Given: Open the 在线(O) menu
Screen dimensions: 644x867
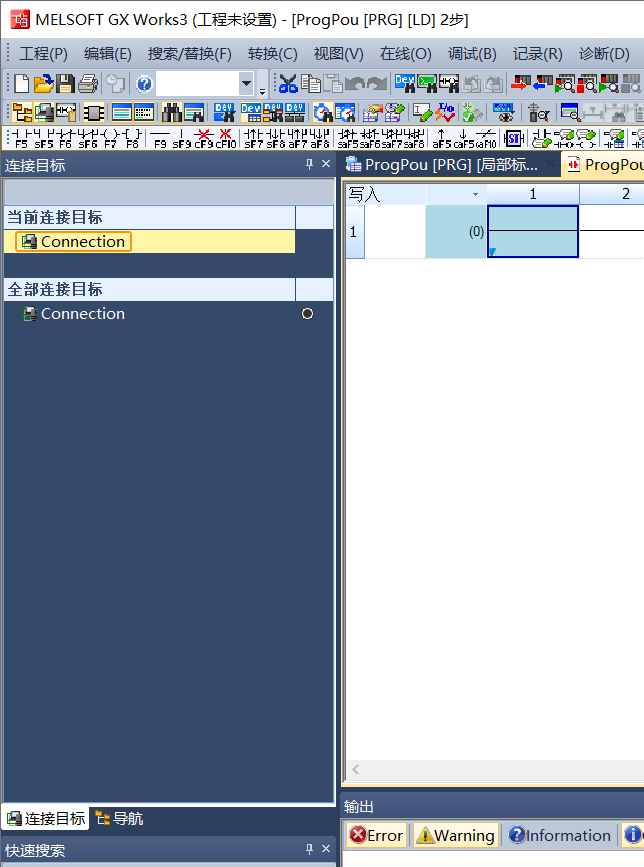Looking at the screenshot, I should [x=405, y=54].
